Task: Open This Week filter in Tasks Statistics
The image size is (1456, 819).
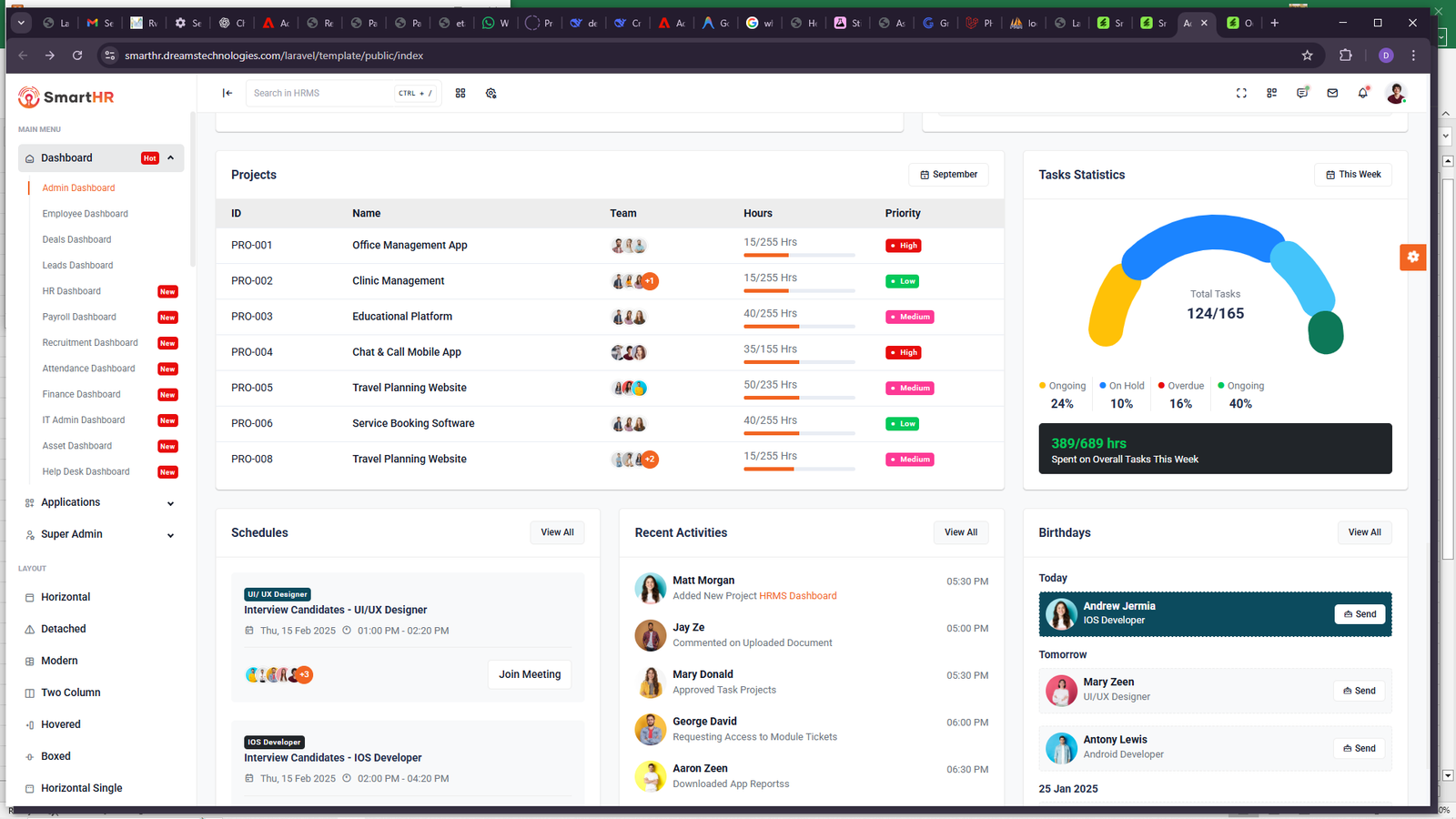Action: click(1352, 175)
